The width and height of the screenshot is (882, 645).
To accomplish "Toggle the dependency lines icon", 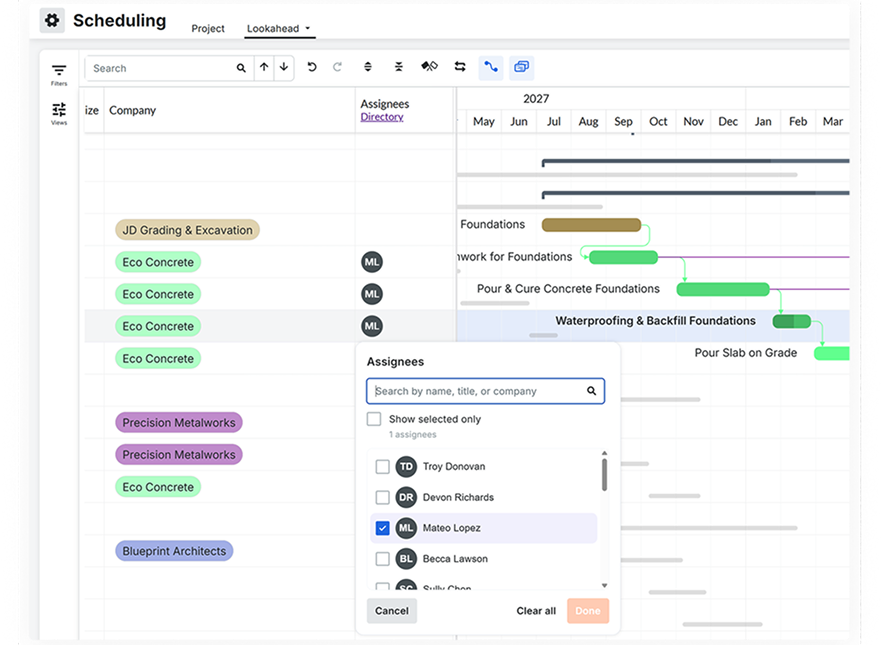I will coord(491,67).
